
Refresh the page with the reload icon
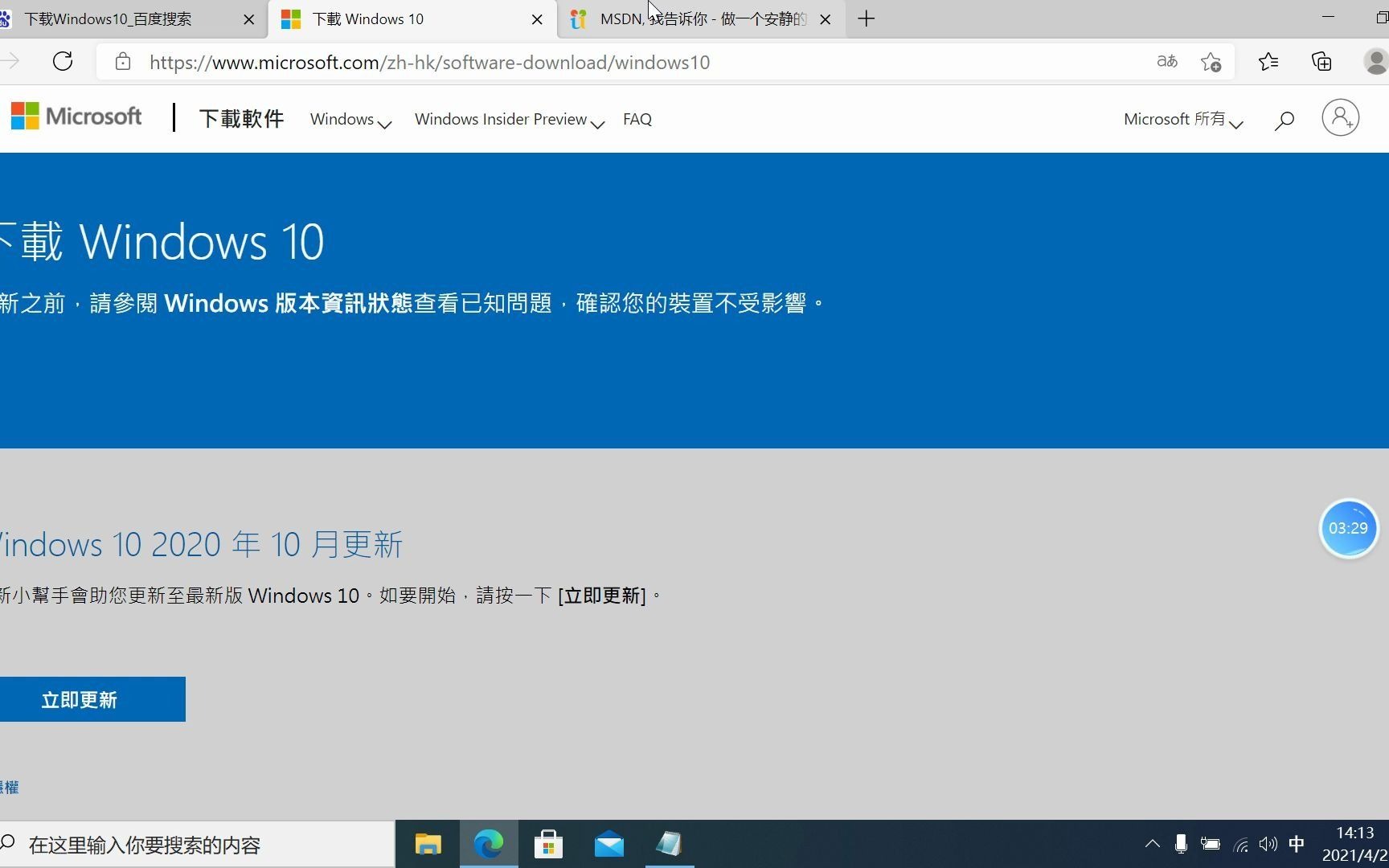point(63,62)
